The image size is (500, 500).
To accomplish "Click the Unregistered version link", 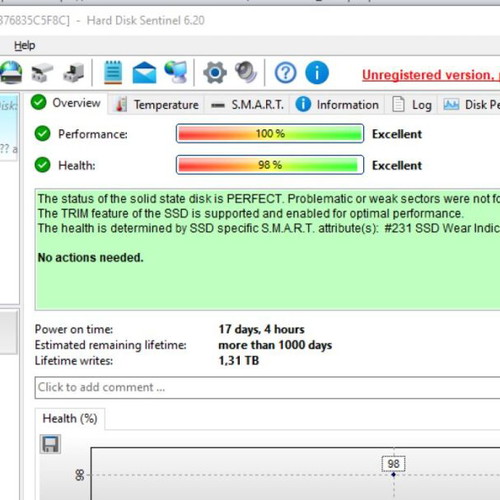I will point(431,75).
